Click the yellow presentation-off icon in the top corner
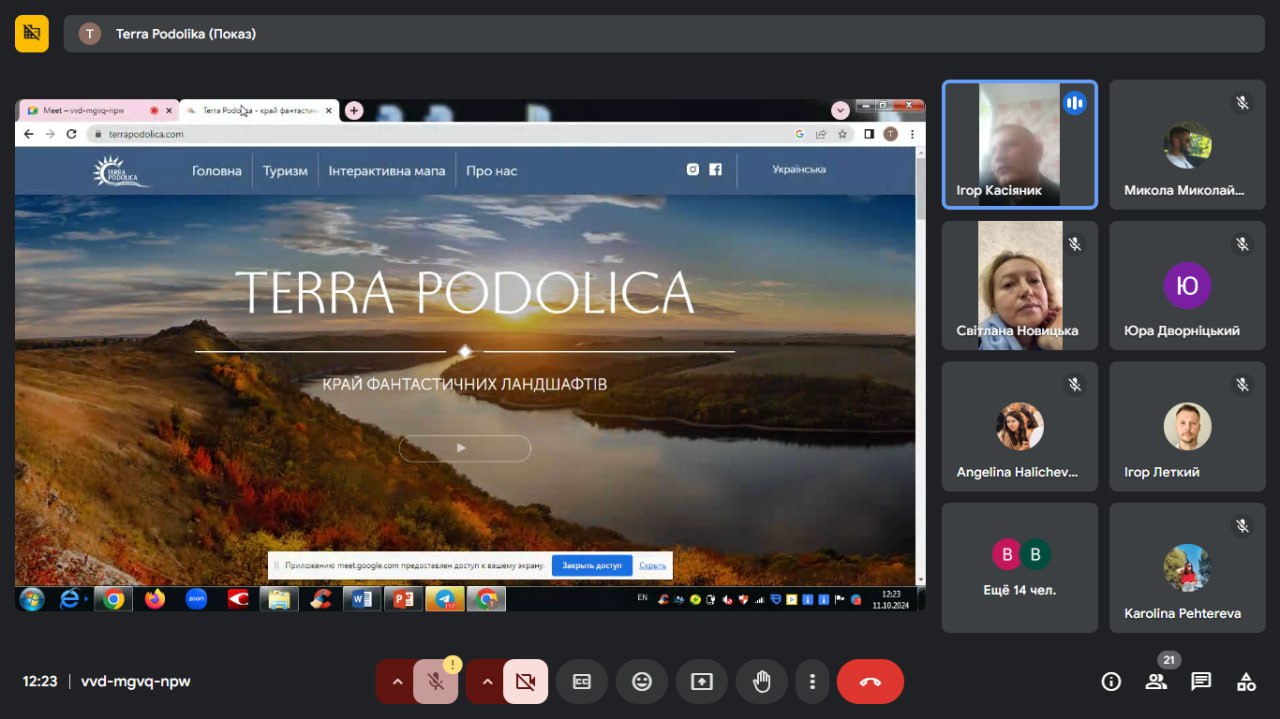The height and width of the screenshot is (719, 1280). click(x=32, y=34)
